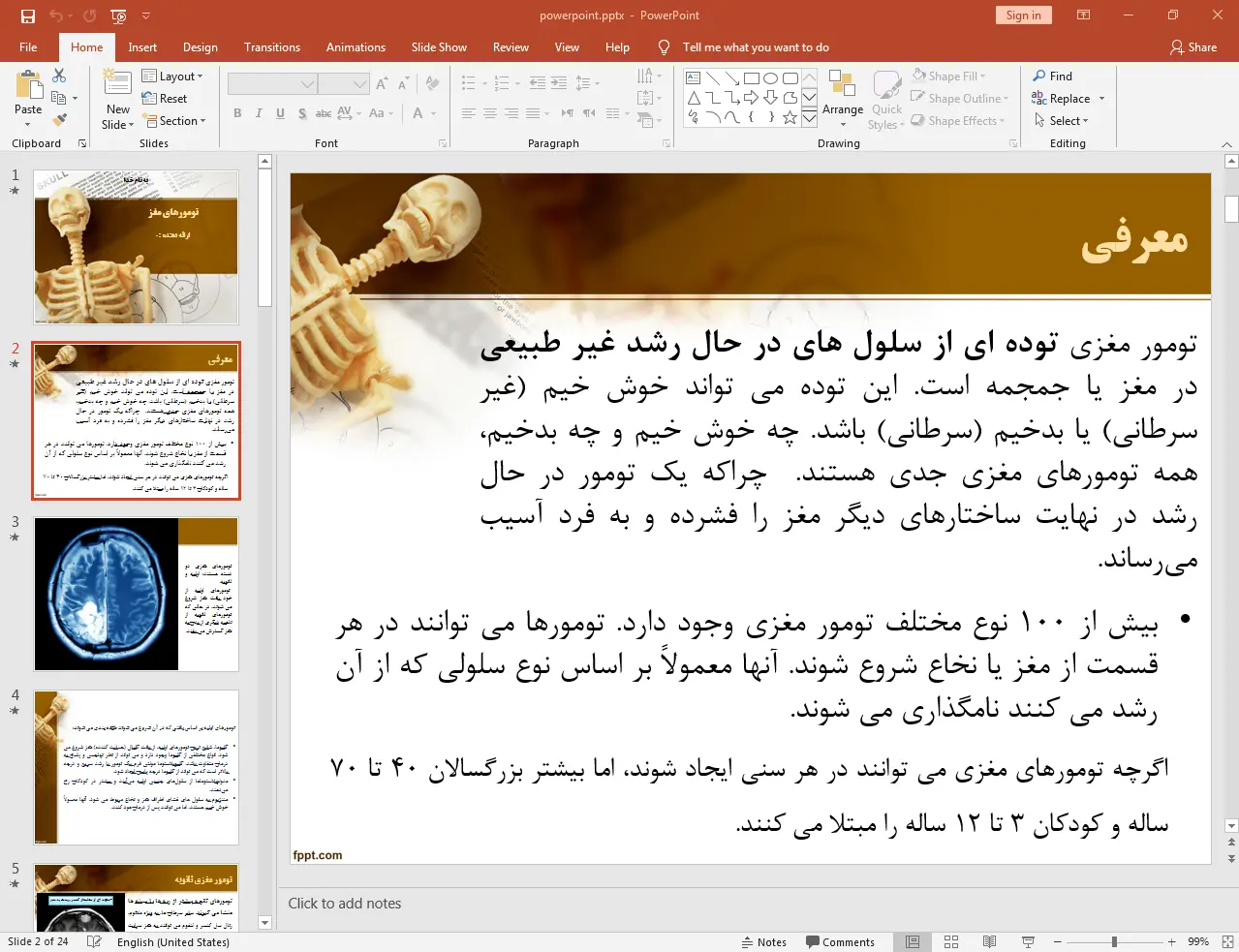Decrease font size icon
1239x952 pixels.
point(403,84)
